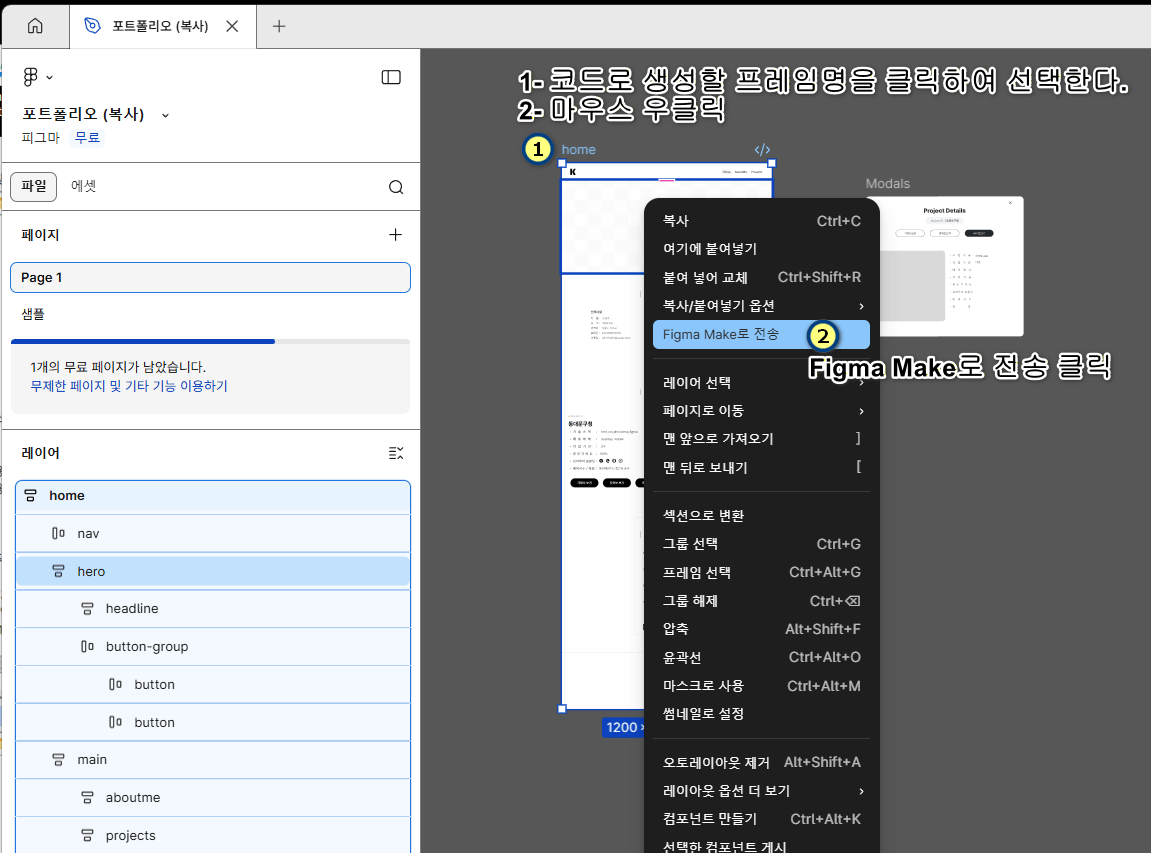Select the hero layer in tree
Viewport: 1151px width, 853px height.
[91, 572]
